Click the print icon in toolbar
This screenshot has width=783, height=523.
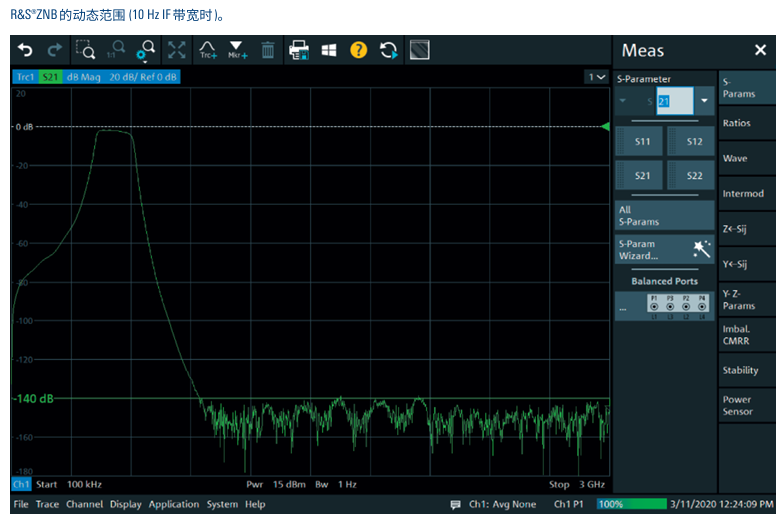[x=299, y=50]
